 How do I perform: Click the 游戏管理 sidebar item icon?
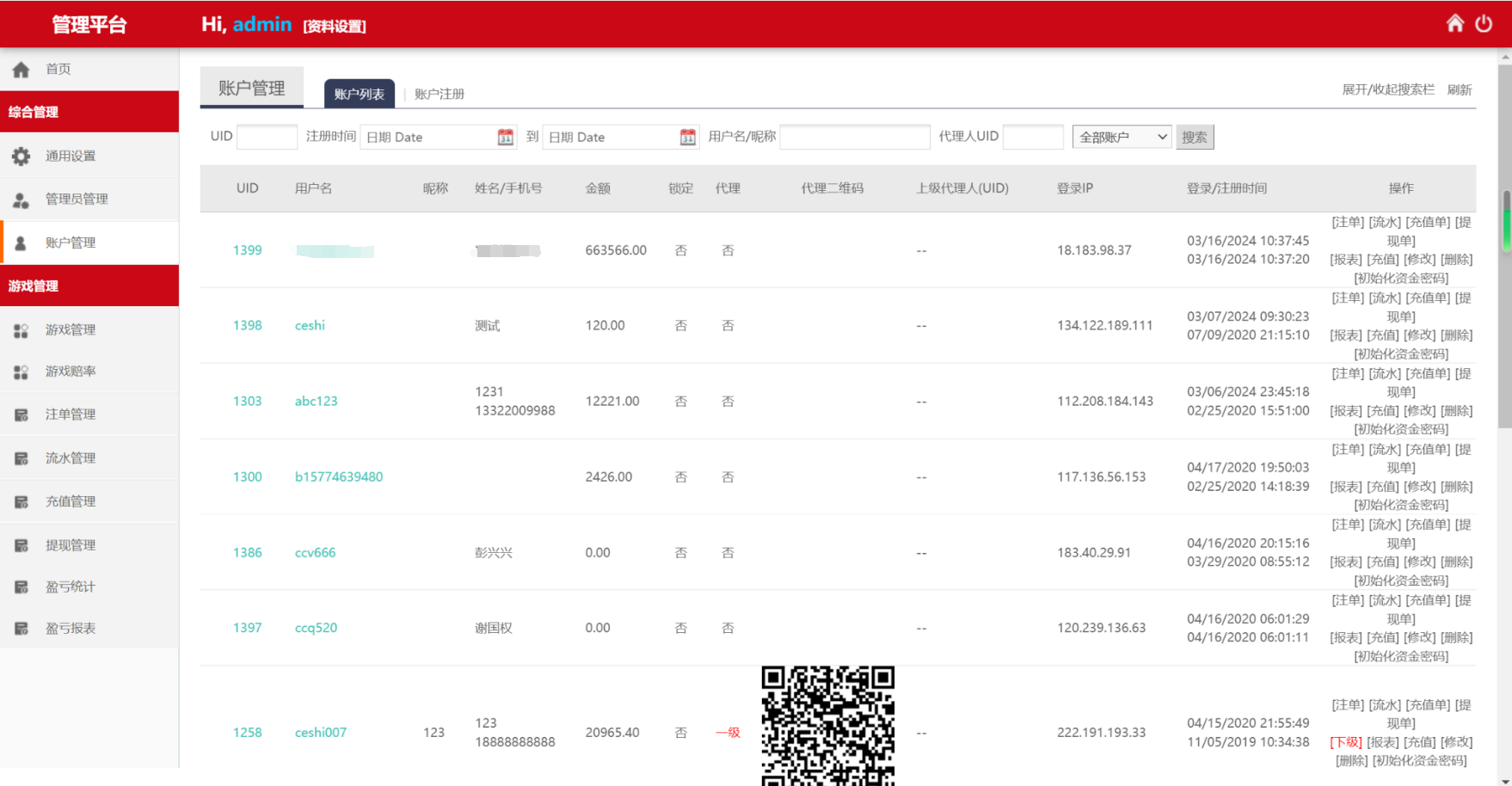[21, 330]
